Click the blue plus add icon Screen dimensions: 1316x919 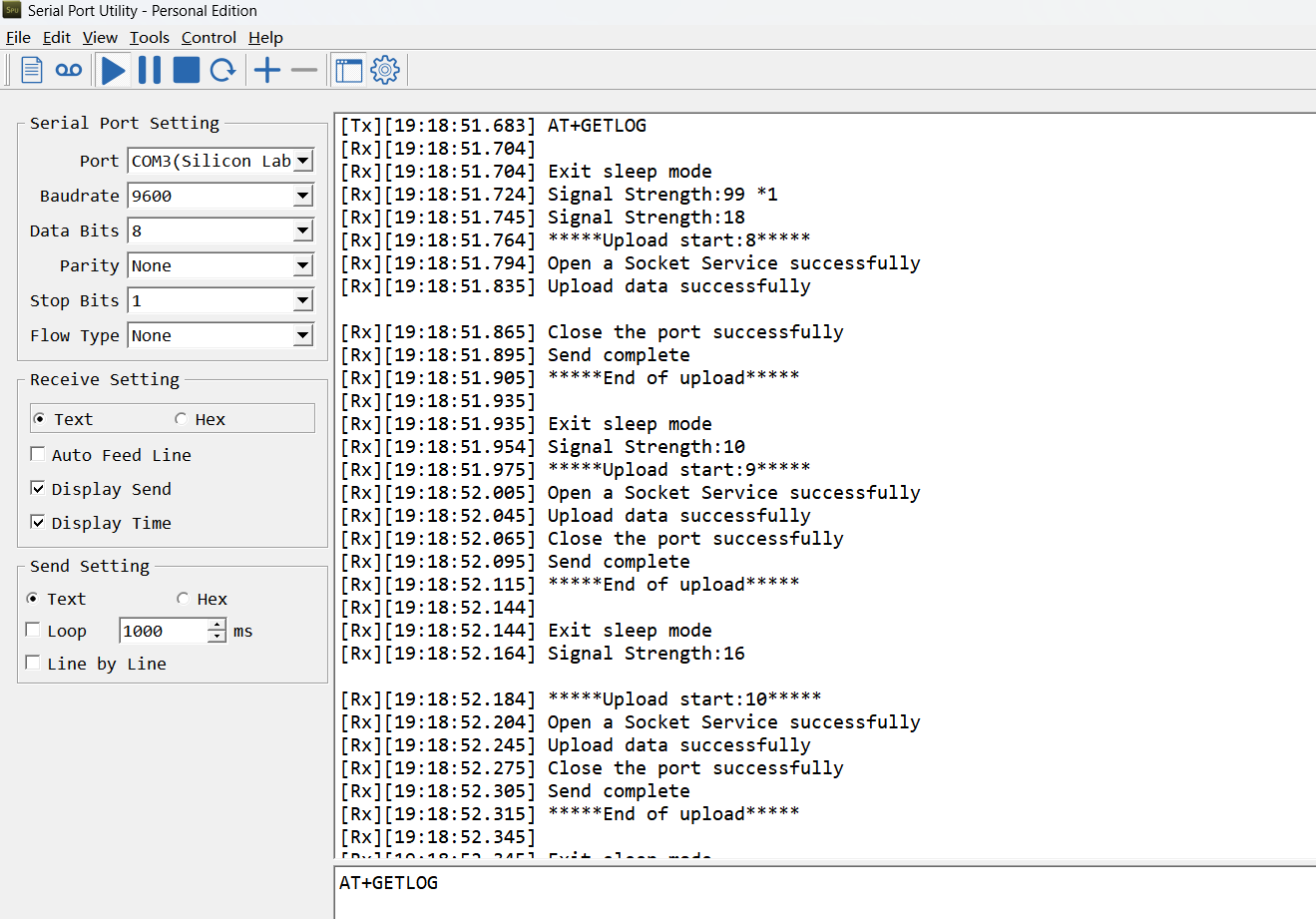coord(267,70)
